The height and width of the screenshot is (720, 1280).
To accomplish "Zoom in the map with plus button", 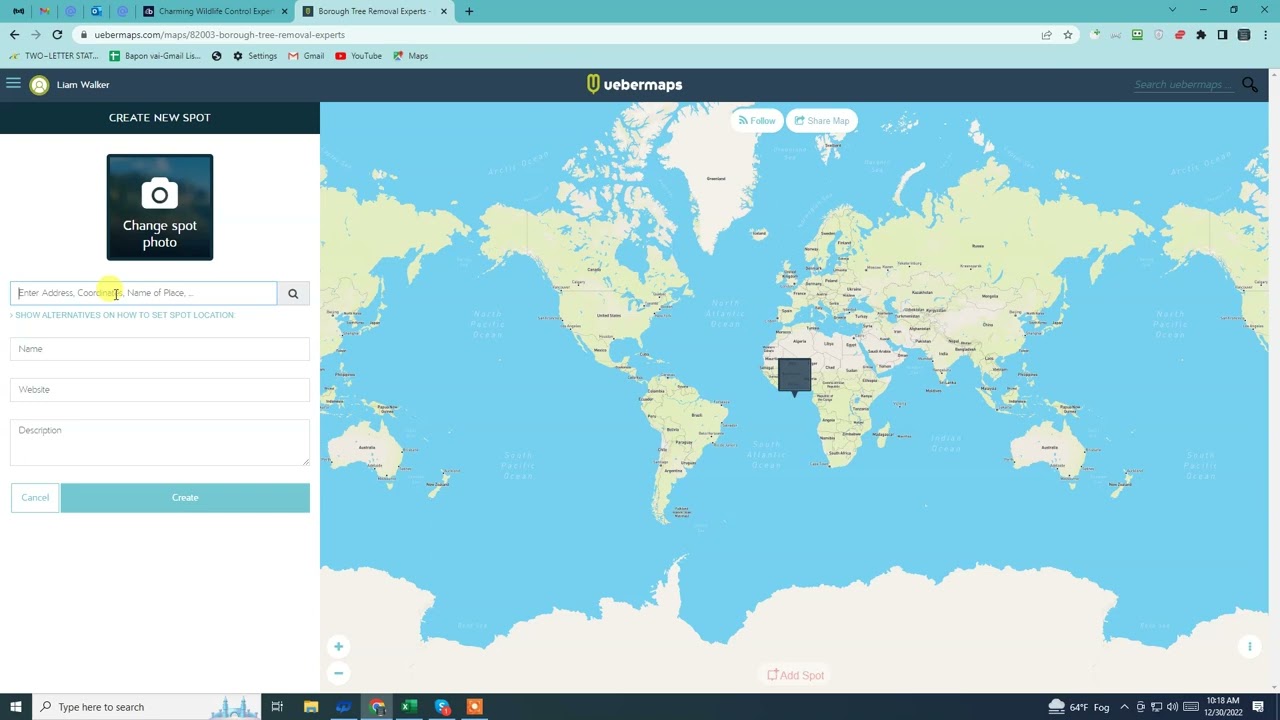I will point(338,647).
